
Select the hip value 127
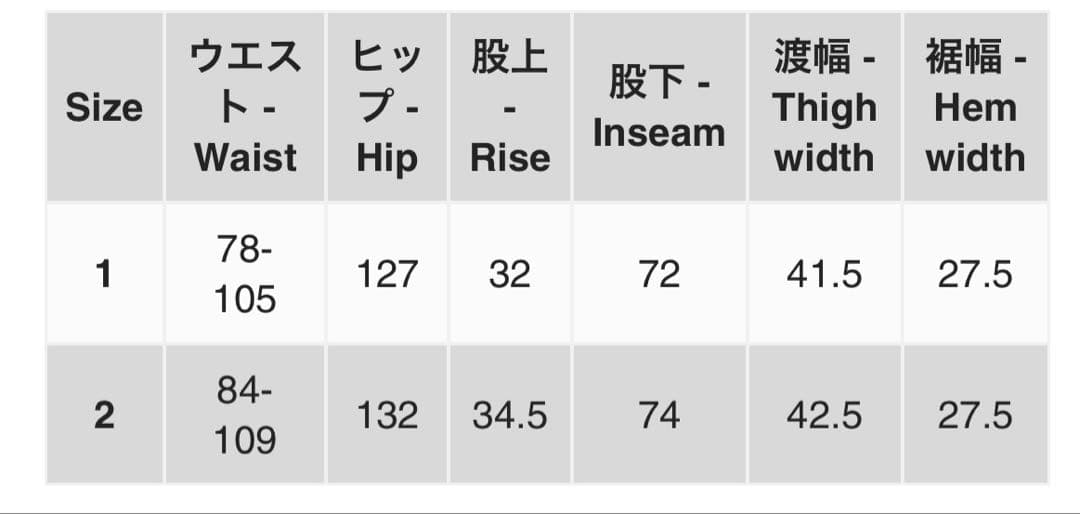(x=387, y=274)
